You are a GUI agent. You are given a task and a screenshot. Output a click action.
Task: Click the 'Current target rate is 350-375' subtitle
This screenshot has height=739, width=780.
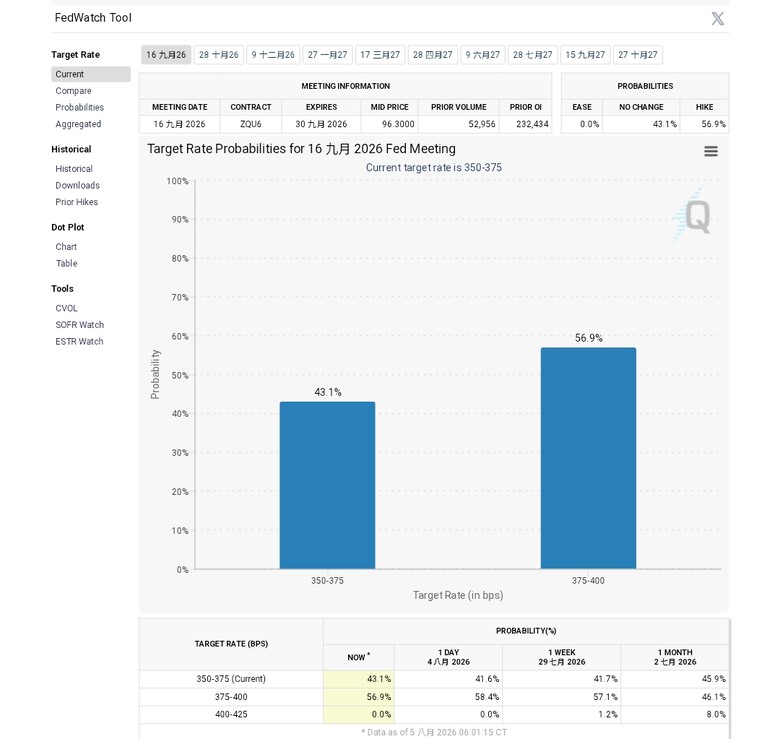(x=434, y=168)
